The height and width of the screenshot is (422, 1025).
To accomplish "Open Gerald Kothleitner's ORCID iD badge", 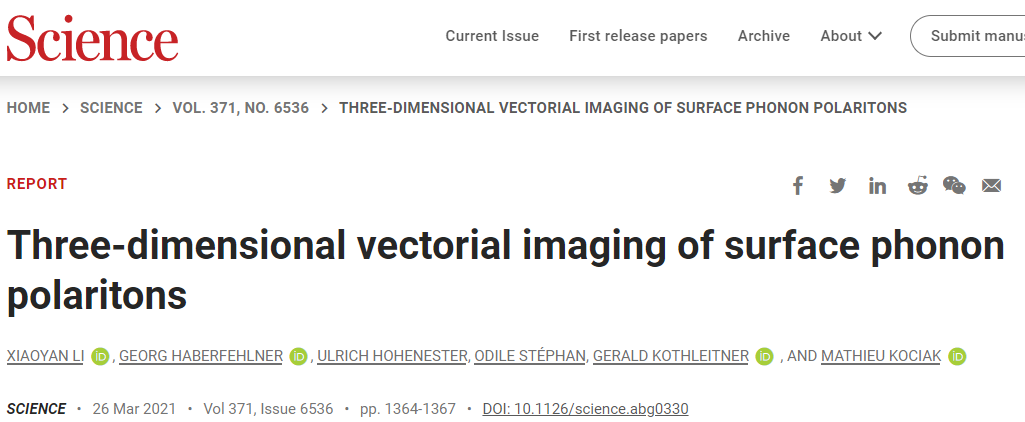I will [x=764, y=357].
